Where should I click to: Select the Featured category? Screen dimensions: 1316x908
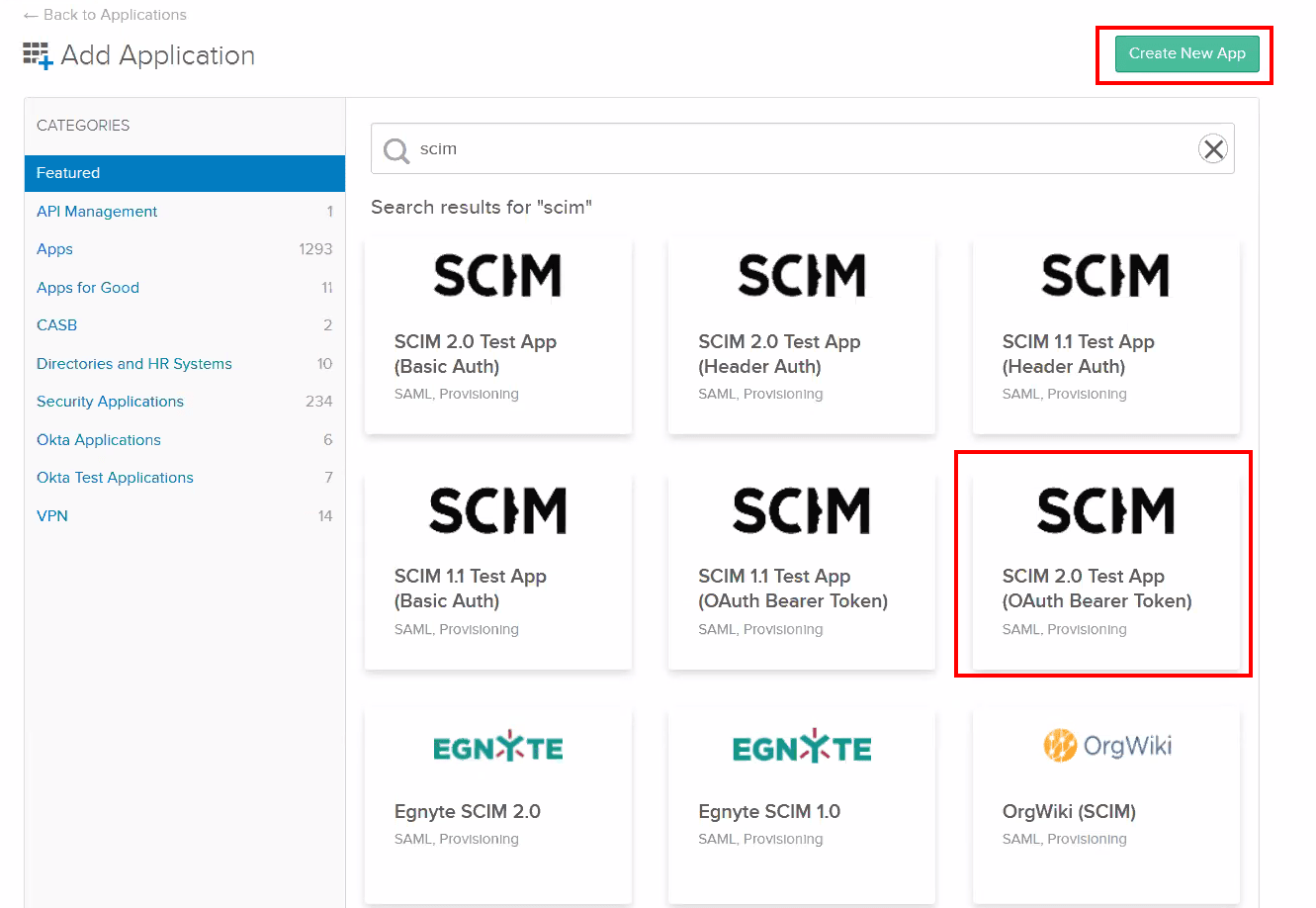point(68,172)
